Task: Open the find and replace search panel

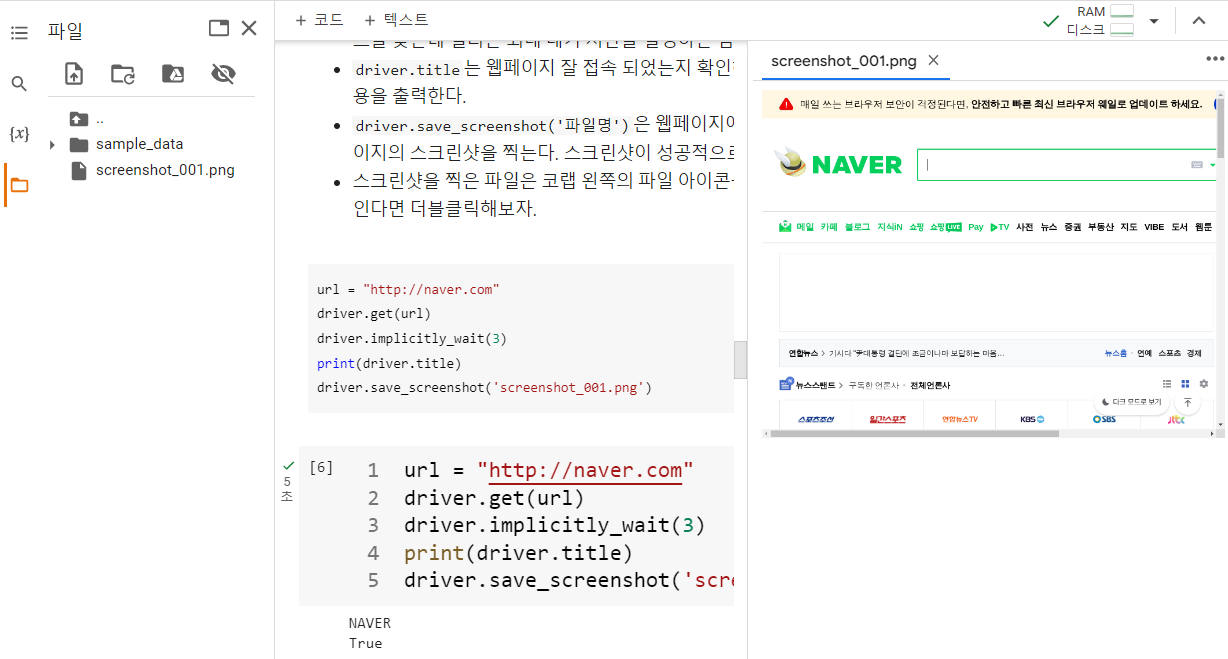Action: point(19,83)
